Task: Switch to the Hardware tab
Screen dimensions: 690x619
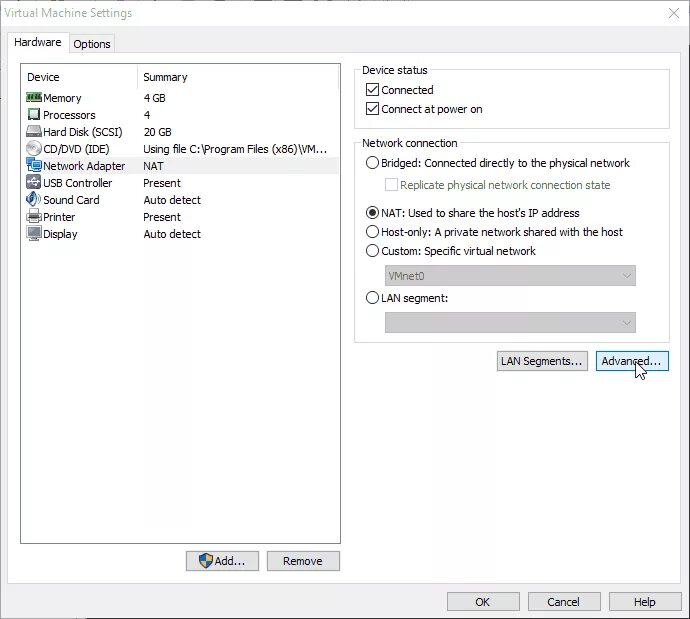Action: pos(38,42)
